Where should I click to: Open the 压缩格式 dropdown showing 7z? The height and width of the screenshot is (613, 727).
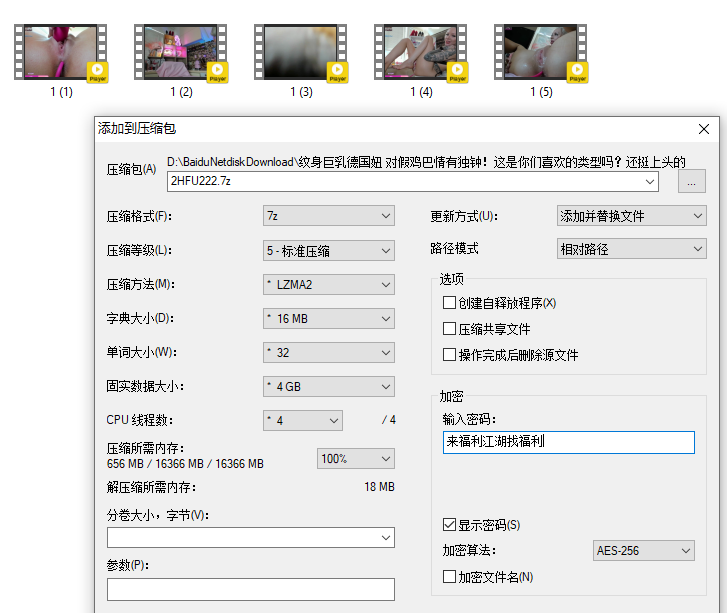point(329,216)
